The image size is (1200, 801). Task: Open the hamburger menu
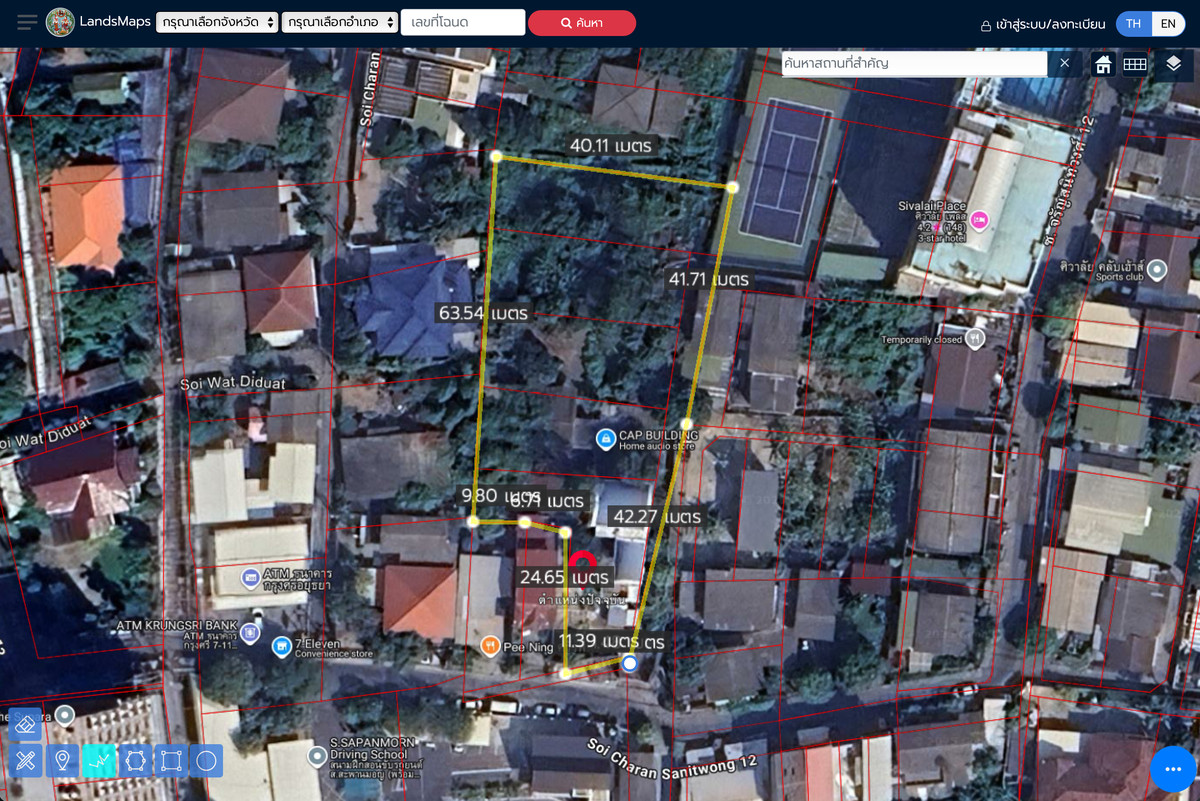pyautogui.click(x=27, y=22)
